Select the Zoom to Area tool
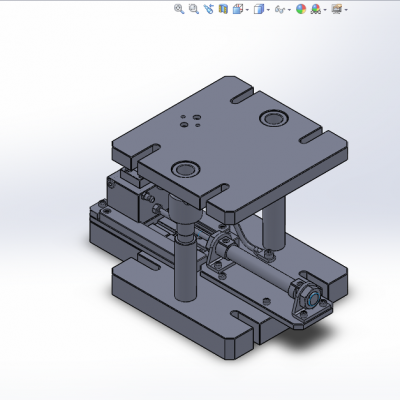Screen dimensions: 400x400 (194, 9)
